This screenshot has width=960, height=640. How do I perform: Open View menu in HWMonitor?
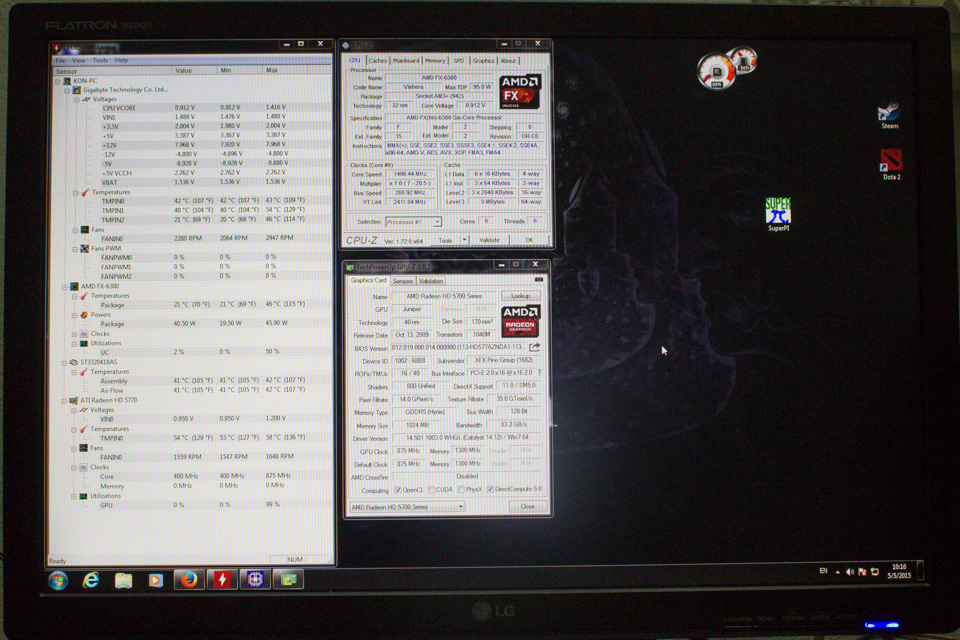tap(79, 60)
